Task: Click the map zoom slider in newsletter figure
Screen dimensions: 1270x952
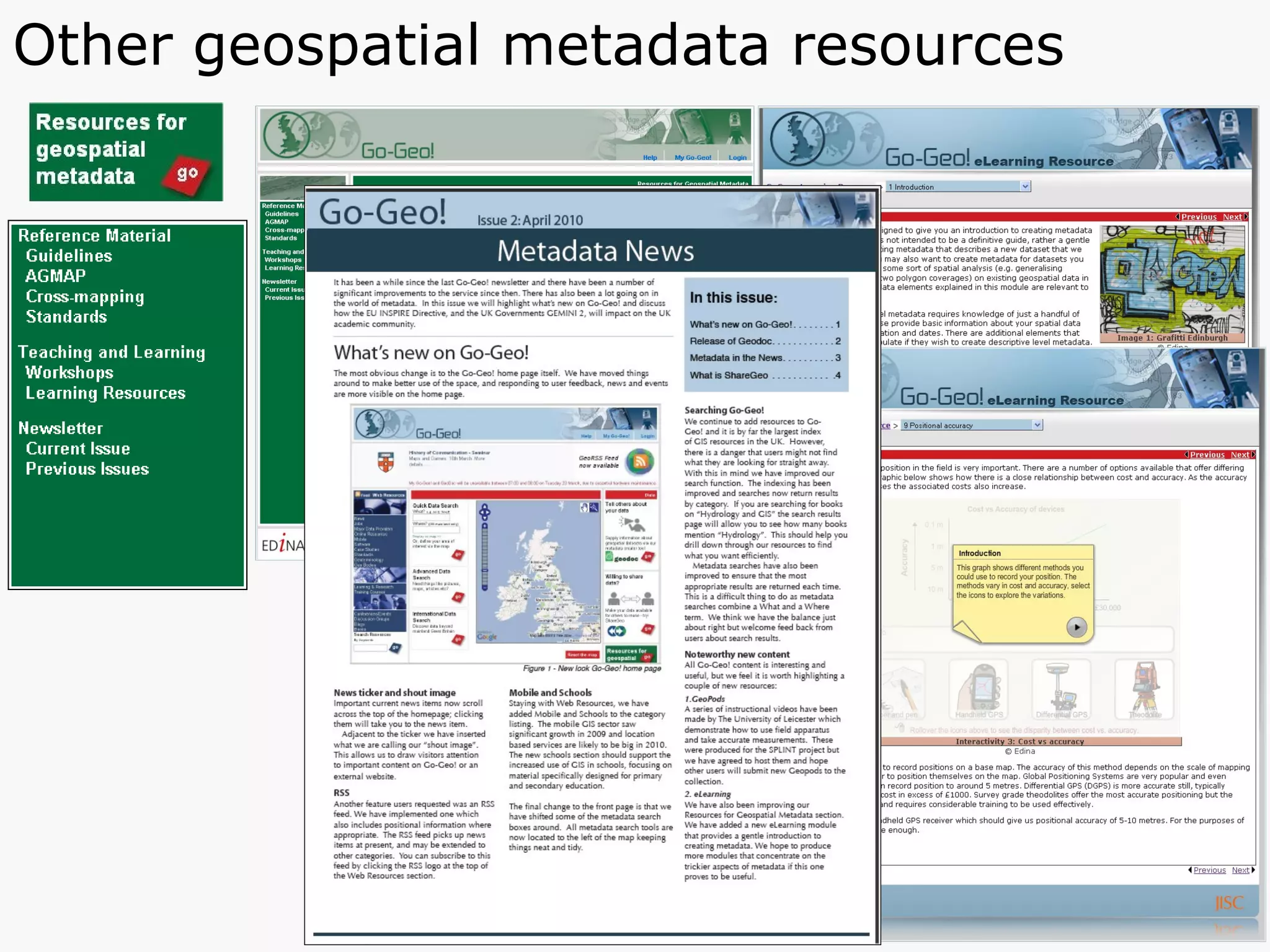Action: [x=485, y=557]
